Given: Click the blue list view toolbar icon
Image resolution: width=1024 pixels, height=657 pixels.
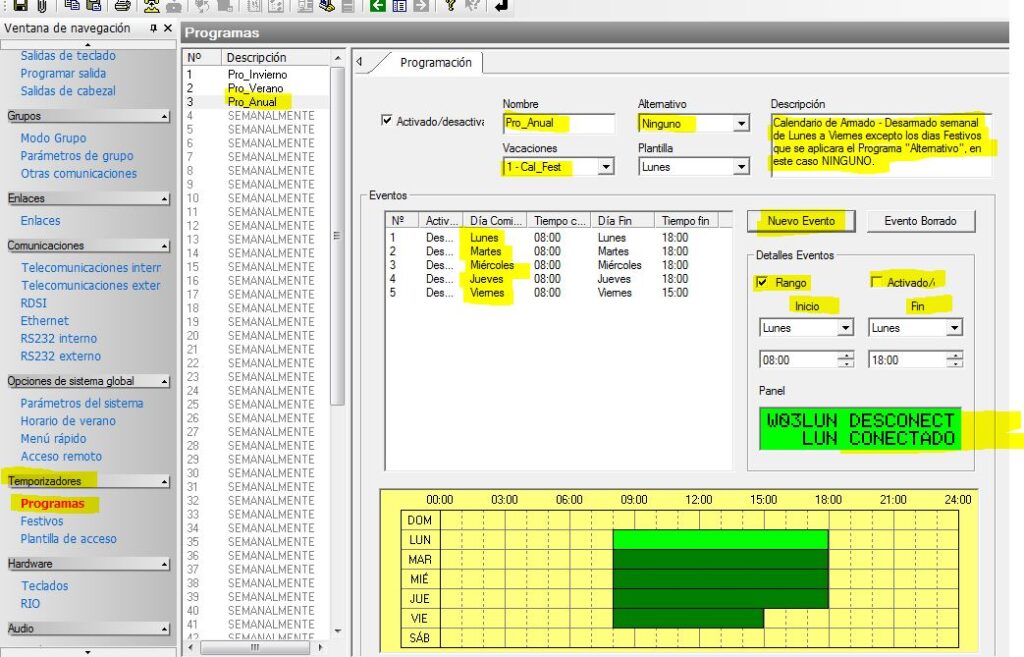Looking at the screenshot, I should 399,5.
